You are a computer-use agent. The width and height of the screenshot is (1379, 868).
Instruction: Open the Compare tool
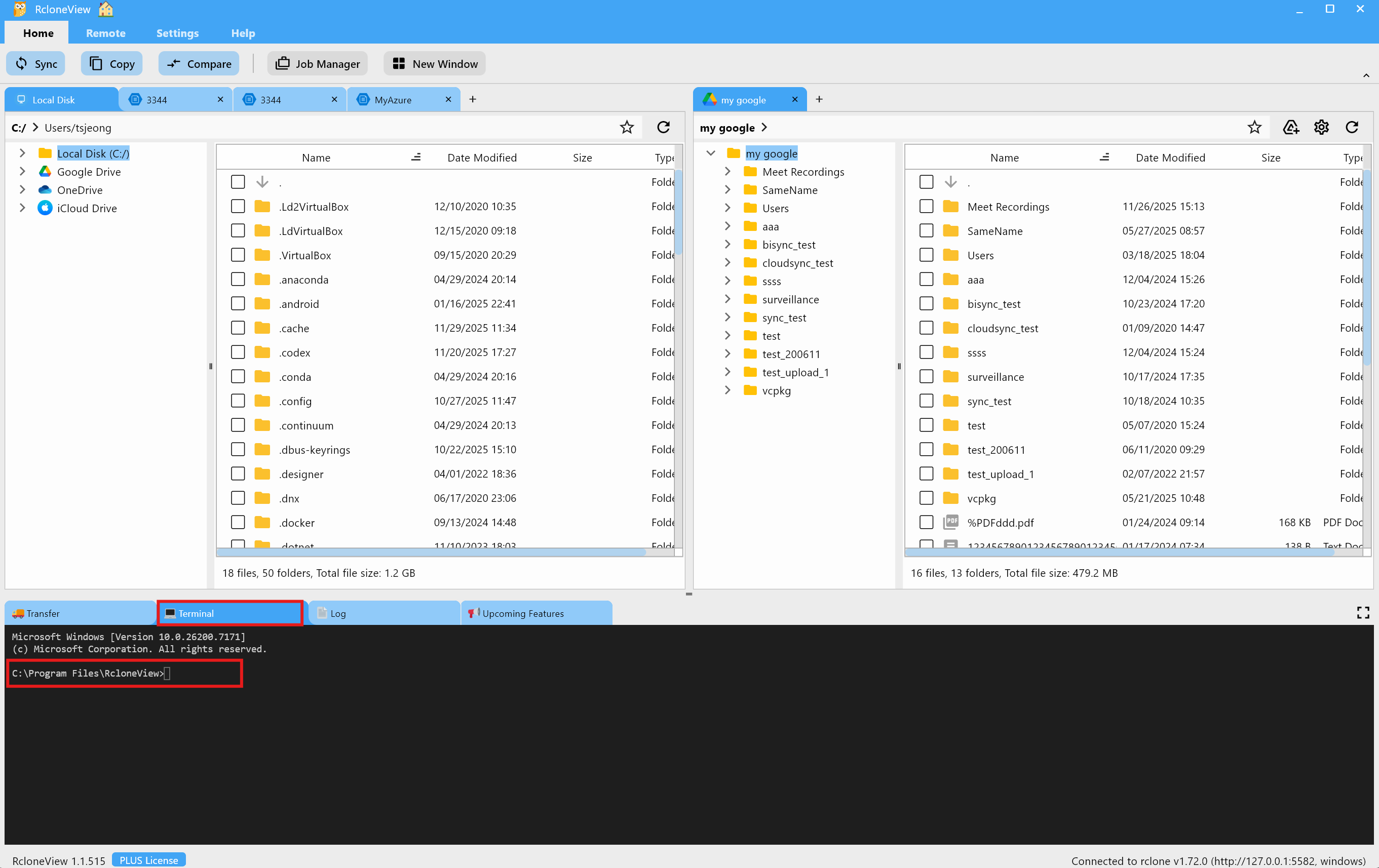tap(198, 63)
